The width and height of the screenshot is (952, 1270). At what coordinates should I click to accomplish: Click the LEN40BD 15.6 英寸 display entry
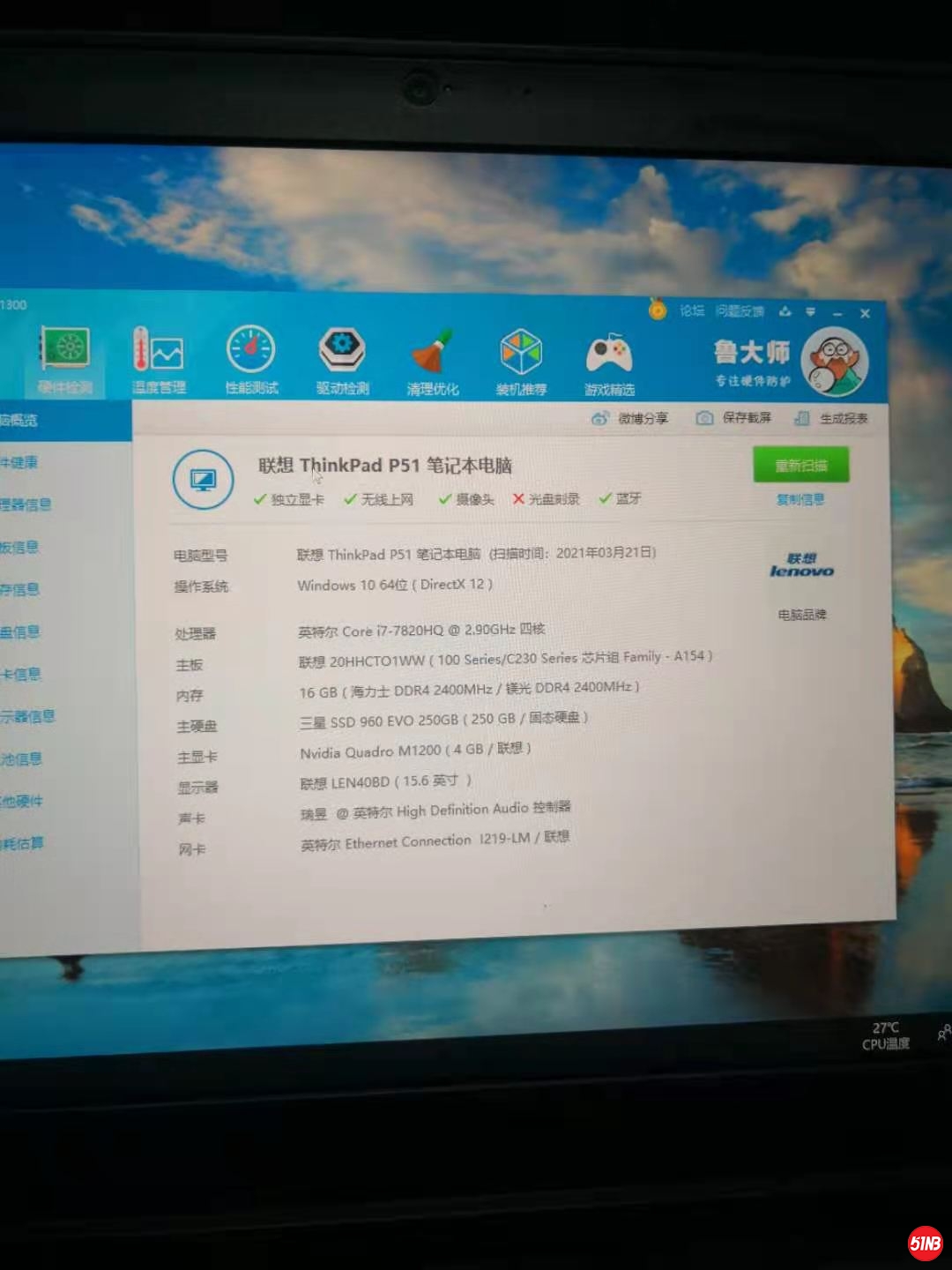pyautogui.click(x=386, y=782)
